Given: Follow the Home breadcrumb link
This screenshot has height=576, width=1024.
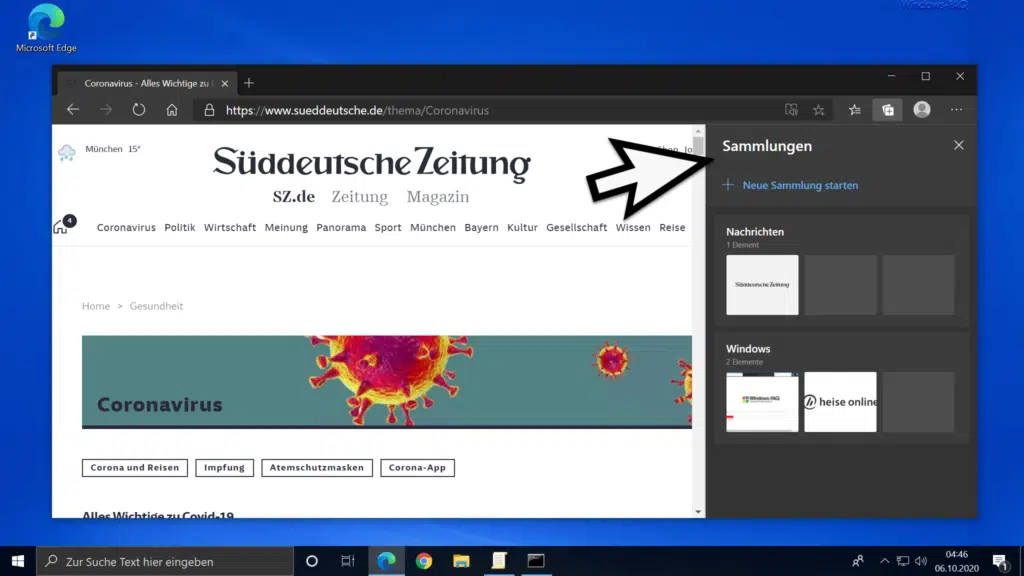Looking at the screenshot, I should [x=96, y=306].
